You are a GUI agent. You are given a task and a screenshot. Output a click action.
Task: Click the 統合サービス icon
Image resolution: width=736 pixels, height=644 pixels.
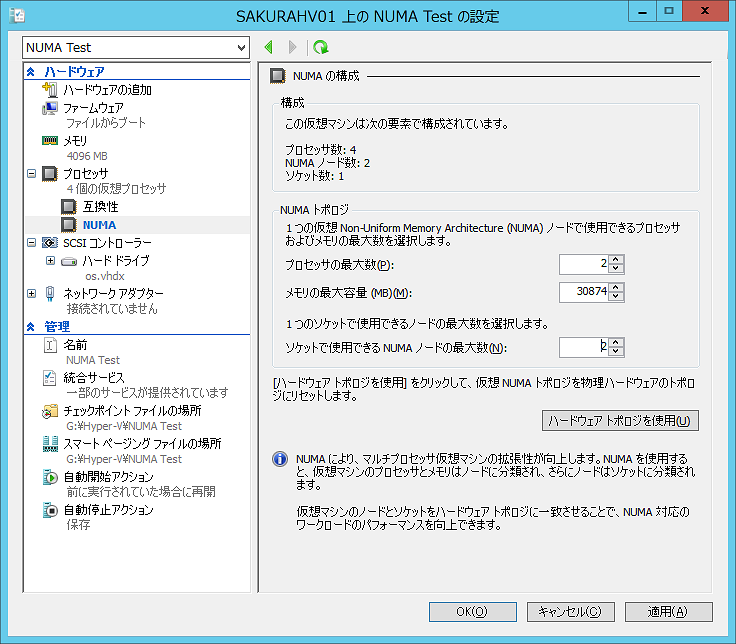(x=50, y=378)
